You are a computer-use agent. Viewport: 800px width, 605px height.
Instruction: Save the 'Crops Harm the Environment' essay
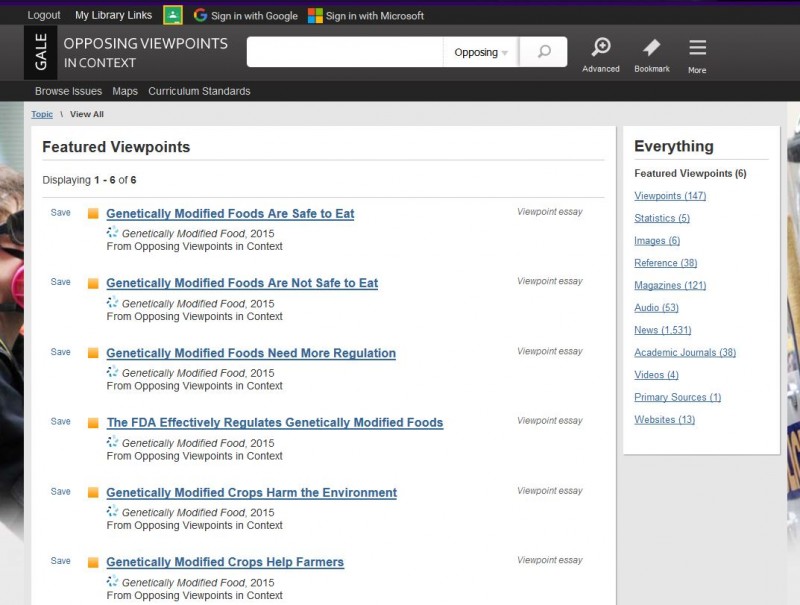point(60,492)
